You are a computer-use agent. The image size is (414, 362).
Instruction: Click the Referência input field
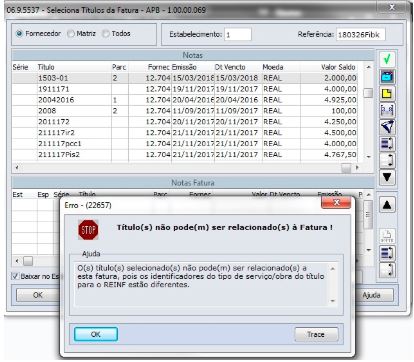tap(361, 34)
